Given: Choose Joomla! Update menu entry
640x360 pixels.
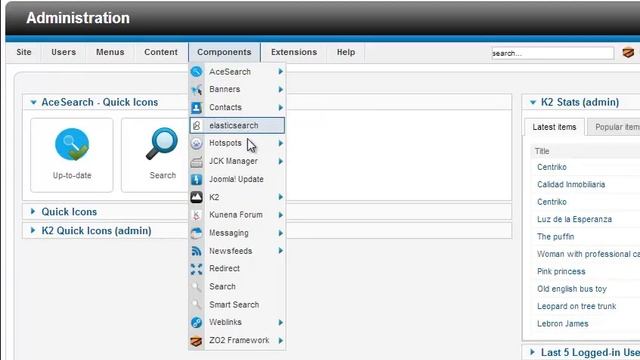Looking at the screenshot, I should pos(237,179).
